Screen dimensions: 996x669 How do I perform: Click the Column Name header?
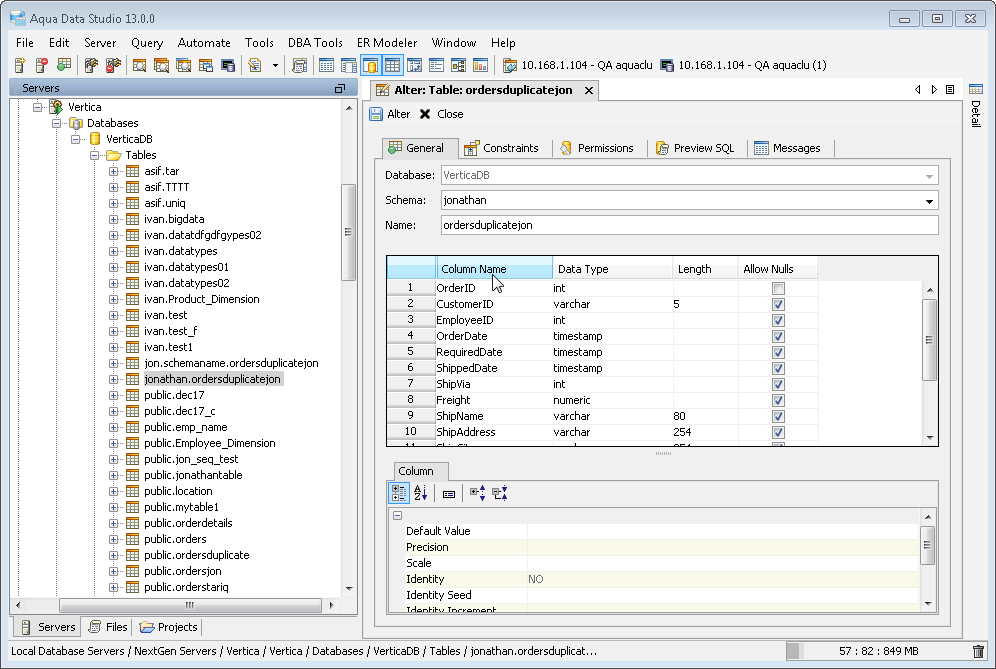click(494, 269)
